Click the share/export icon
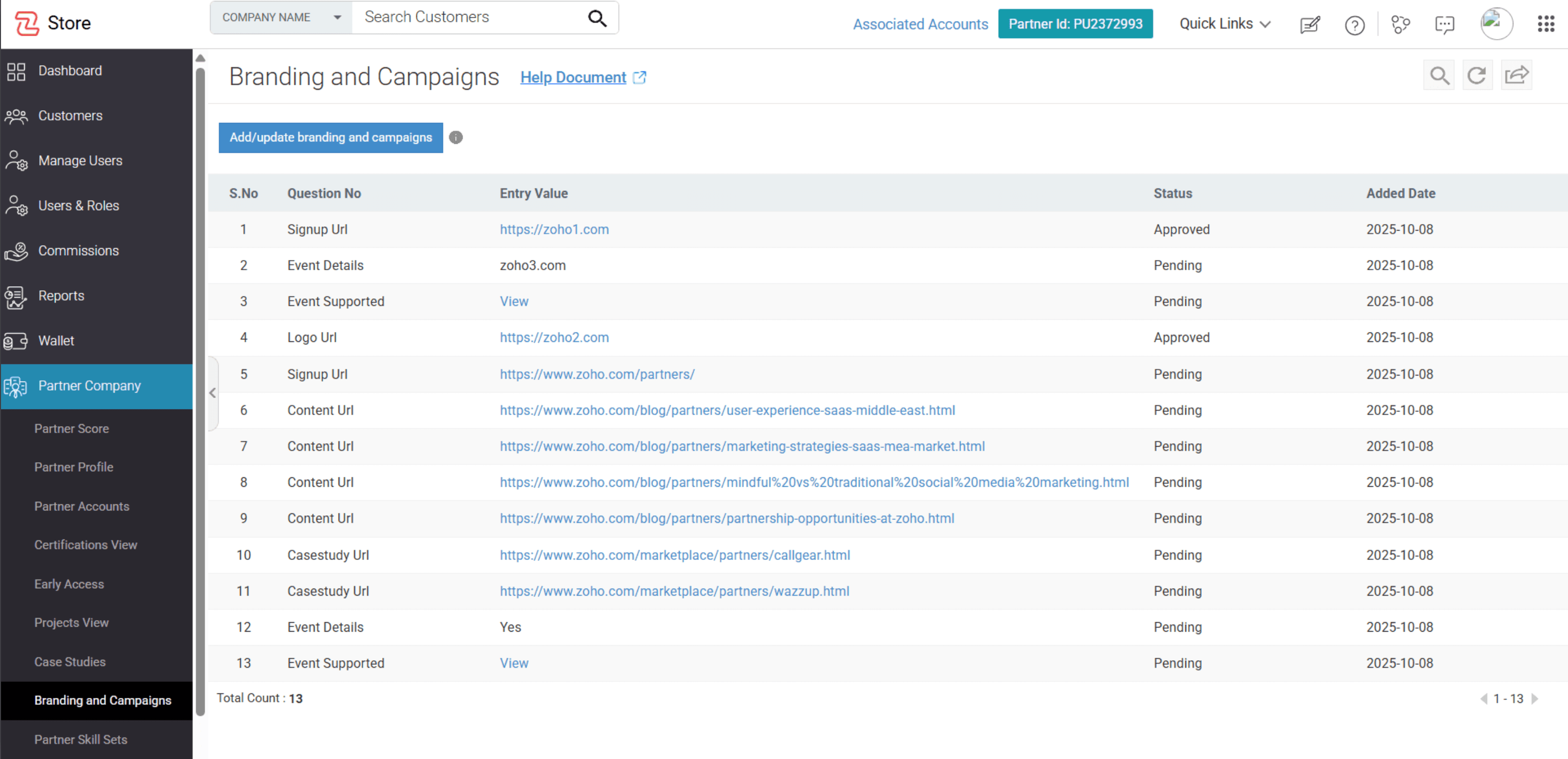The width and height of the screenshot is (1568, 759). 1516,75
